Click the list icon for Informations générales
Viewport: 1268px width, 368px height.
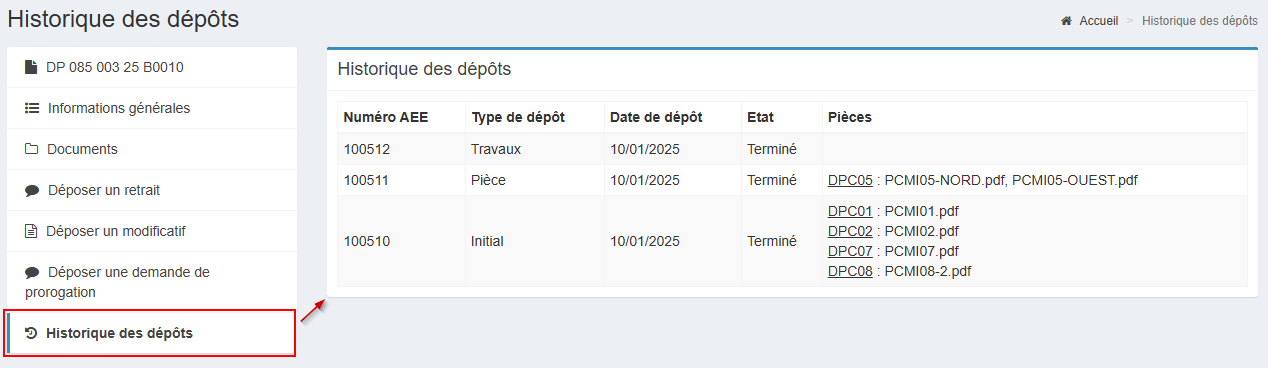(32, 108)
